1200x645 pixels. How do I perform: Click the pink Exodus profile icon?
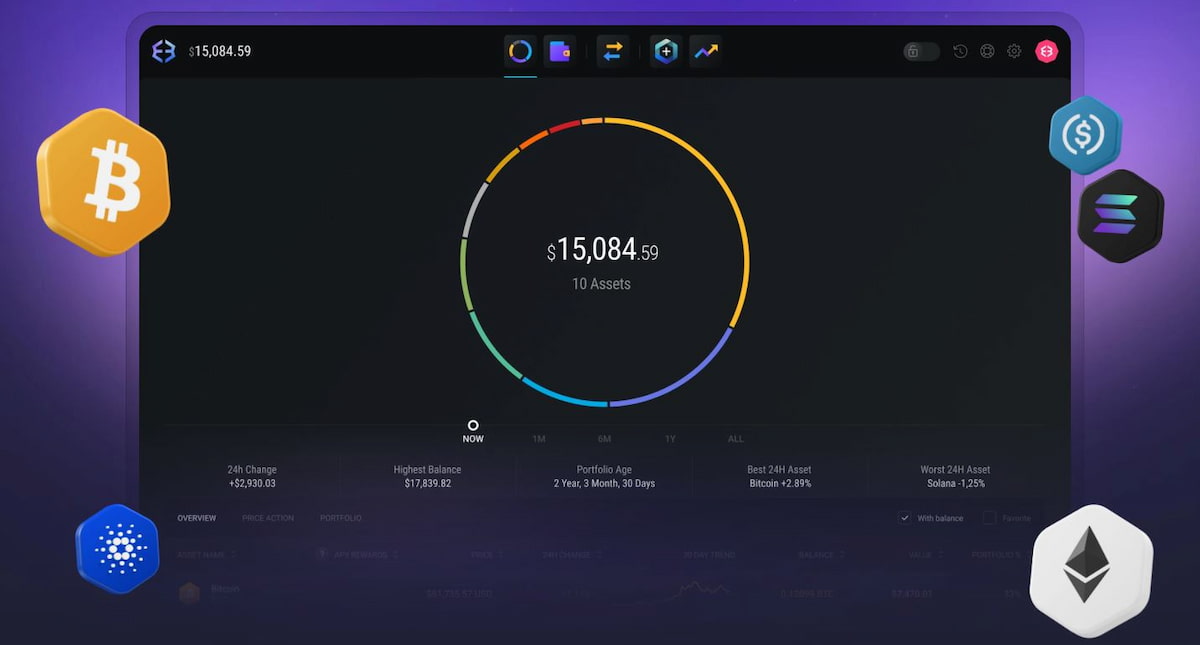coord(1046,51)
